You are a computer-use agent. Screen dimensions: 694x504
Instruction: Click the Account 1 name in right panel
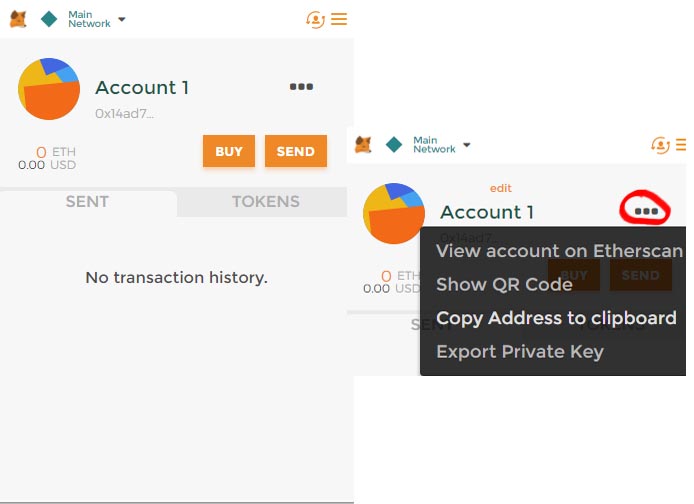pos(487,212)
